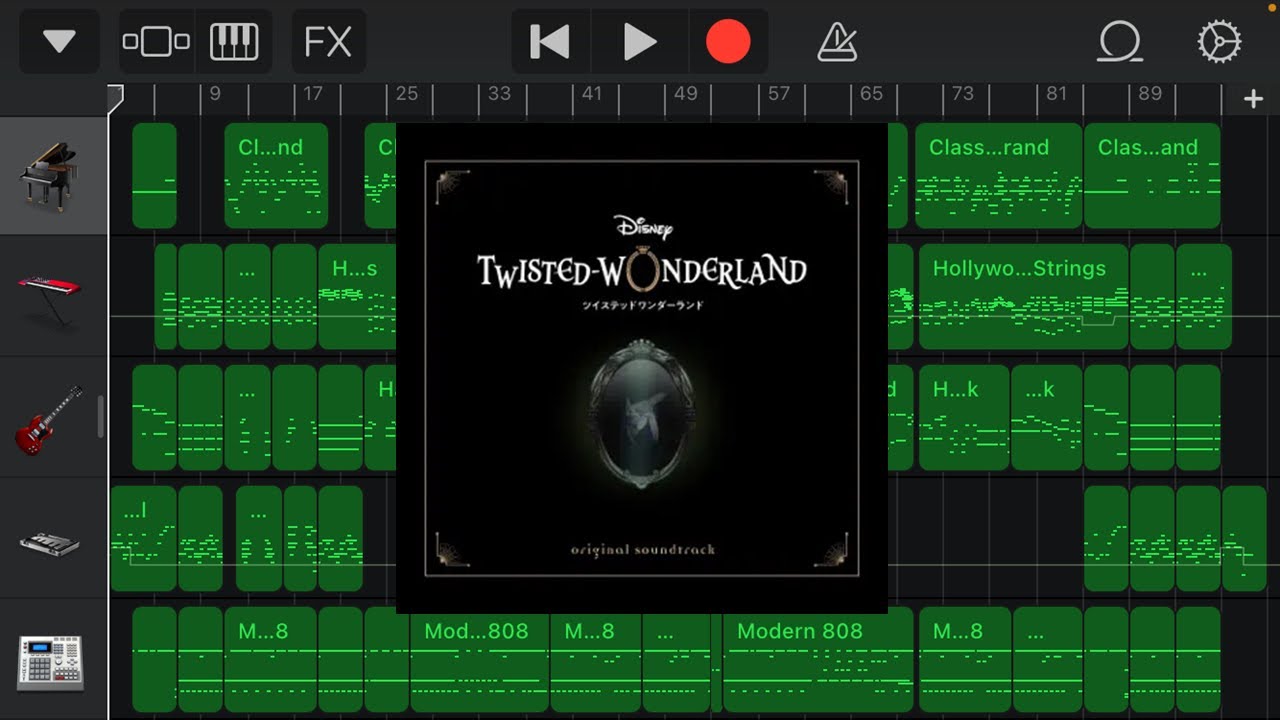Select the 'H...k' guitar region

point(964,418)
